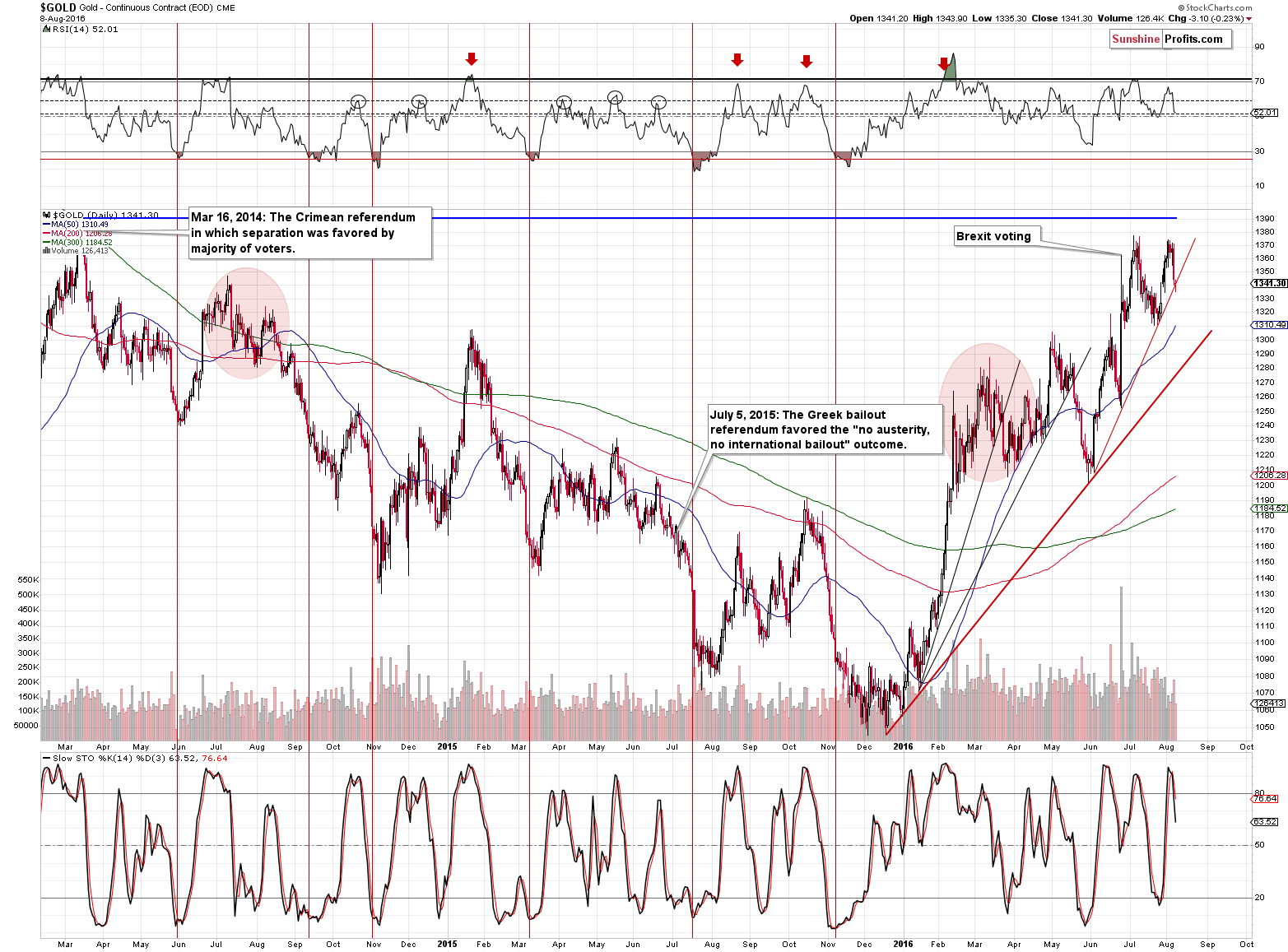The width and height of the screenshot is (1288, 952).
Task: Click the pink ellipse highlighting Jul-Aug 2014 prices
Action: (247, 323)
